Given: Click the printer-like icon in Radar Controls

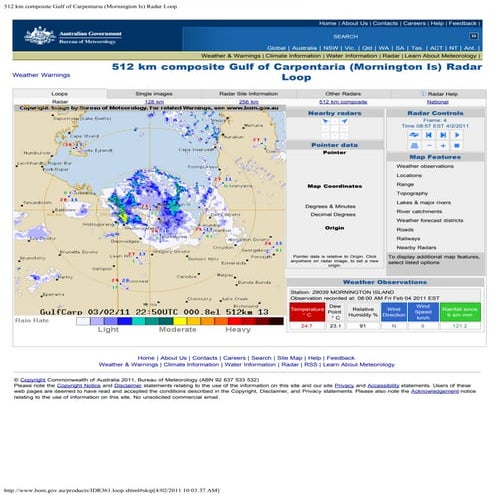Looking at the screenshot, I should (414, 146).
